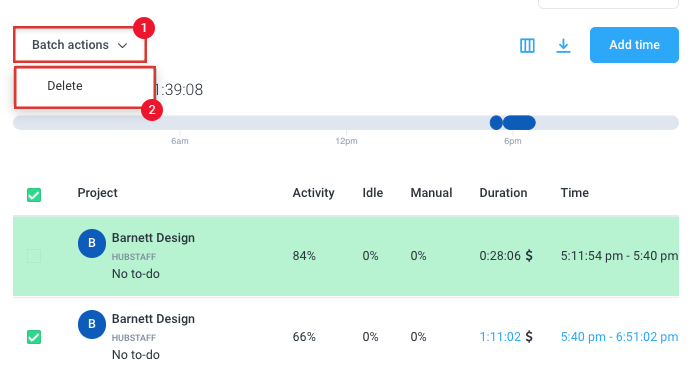Toggle the select-all checkbox in the header
This screenshot has width=700, height=388.
click(34, 195)
